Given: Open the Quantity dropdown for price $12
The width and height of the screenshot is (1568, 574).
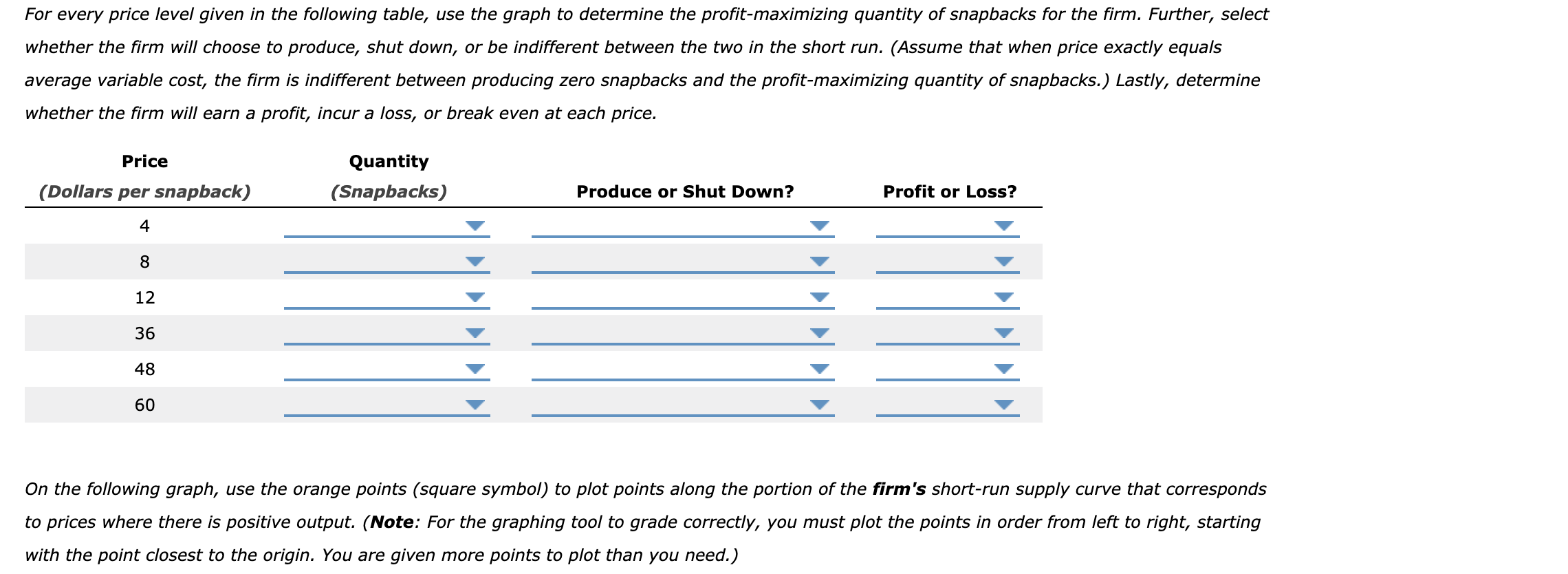Looking at the screenshot, I should [x=477, y=297].
